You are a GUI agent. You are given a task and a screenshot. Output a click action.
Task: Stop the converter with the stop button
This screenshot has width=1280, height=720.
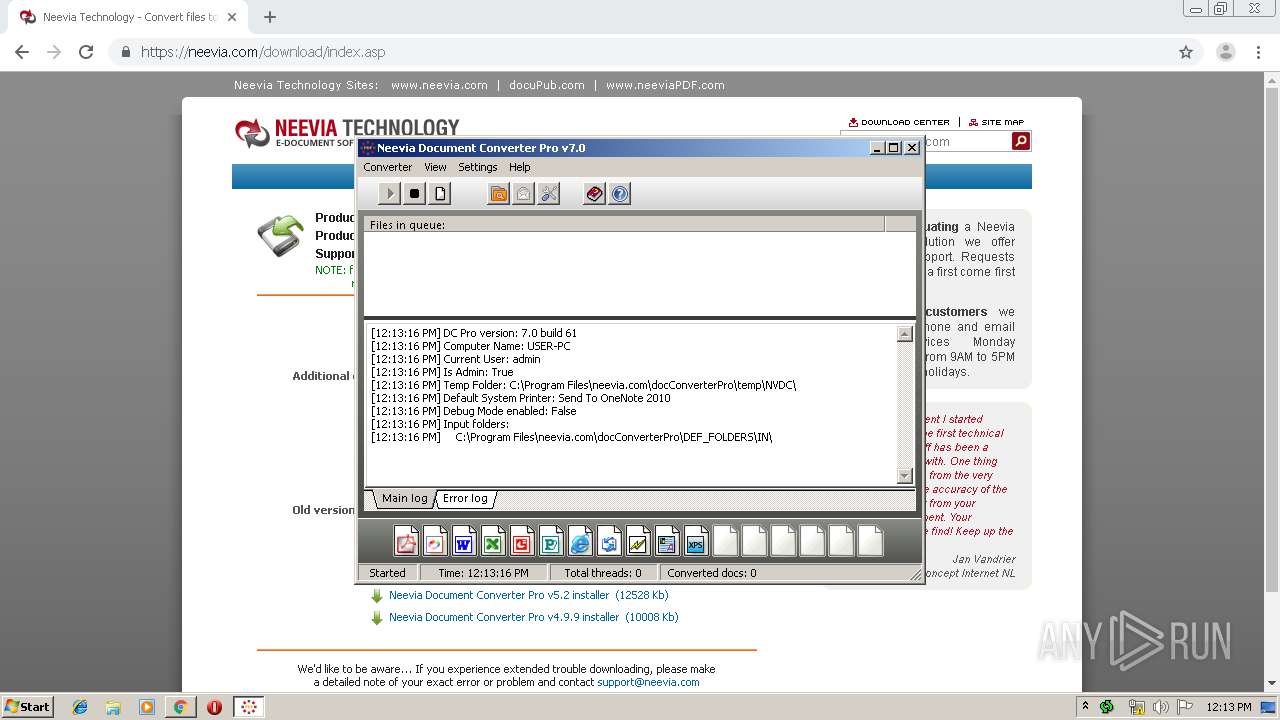414,194
